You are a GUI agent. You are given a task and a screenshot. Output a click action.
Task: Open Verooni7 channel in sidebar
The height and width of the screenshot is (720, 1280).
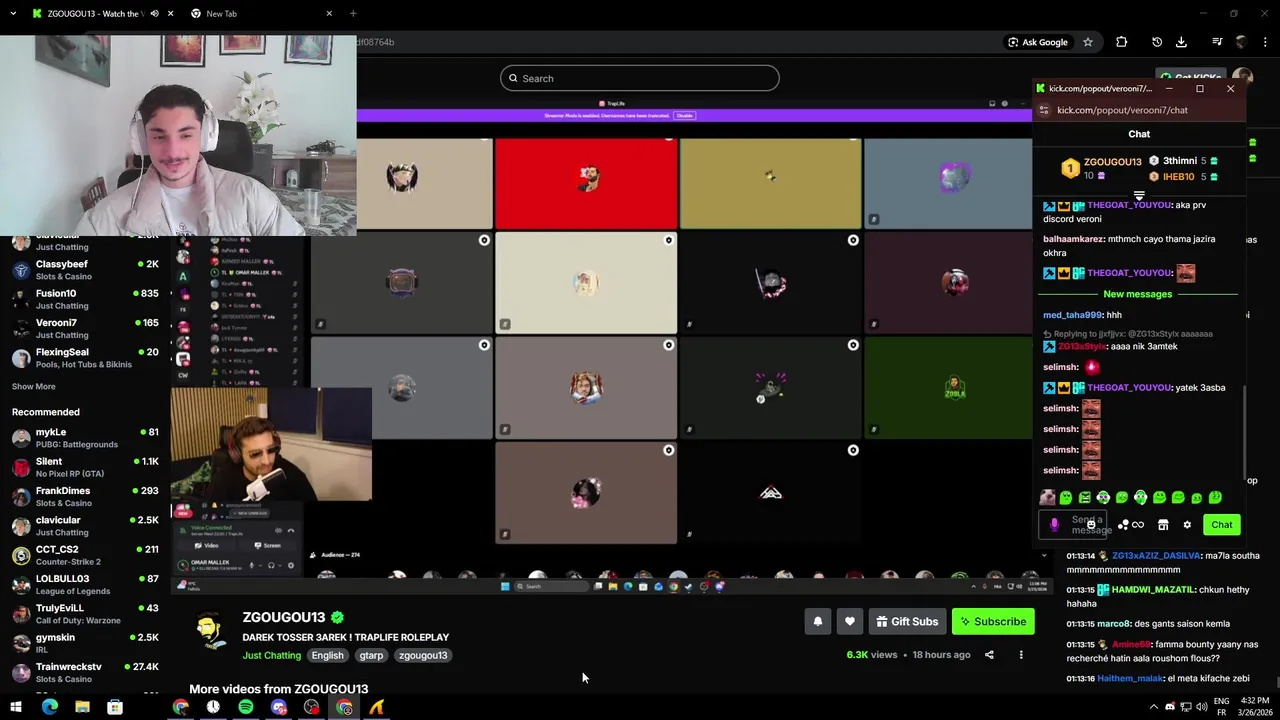point(85,328)
